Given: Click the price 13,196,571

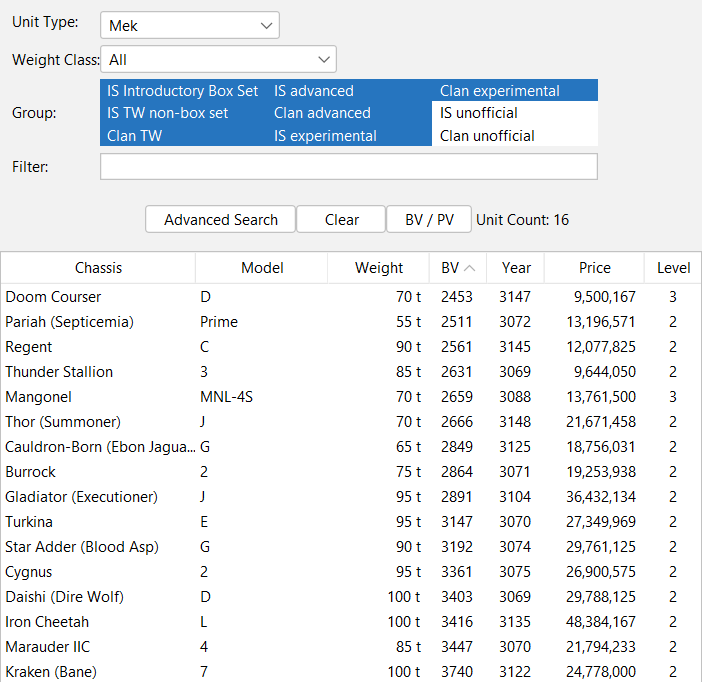Looking at the screenshot, I should pyautogui.click(x=601, y=322).
